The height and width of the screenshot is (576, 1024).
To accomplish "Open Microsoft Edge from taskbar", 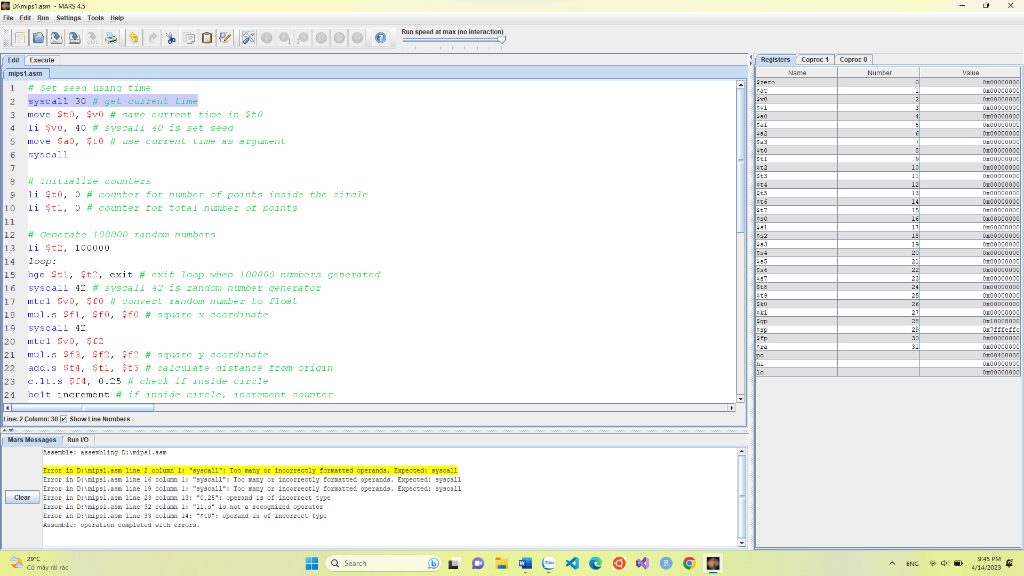I will pos(596,563).
